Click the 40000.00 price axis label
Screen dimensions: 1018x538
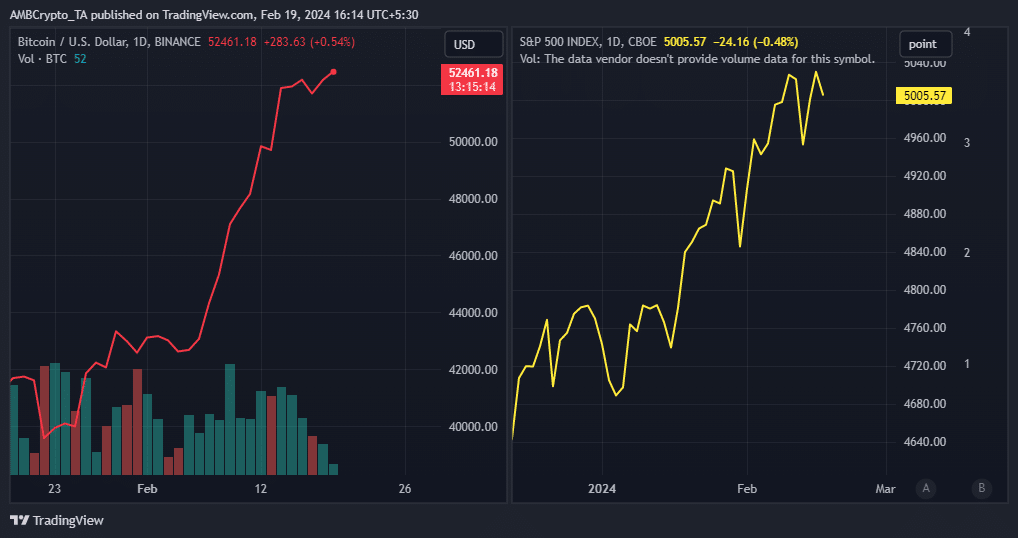pyautogui.click(x=473, y=427)
